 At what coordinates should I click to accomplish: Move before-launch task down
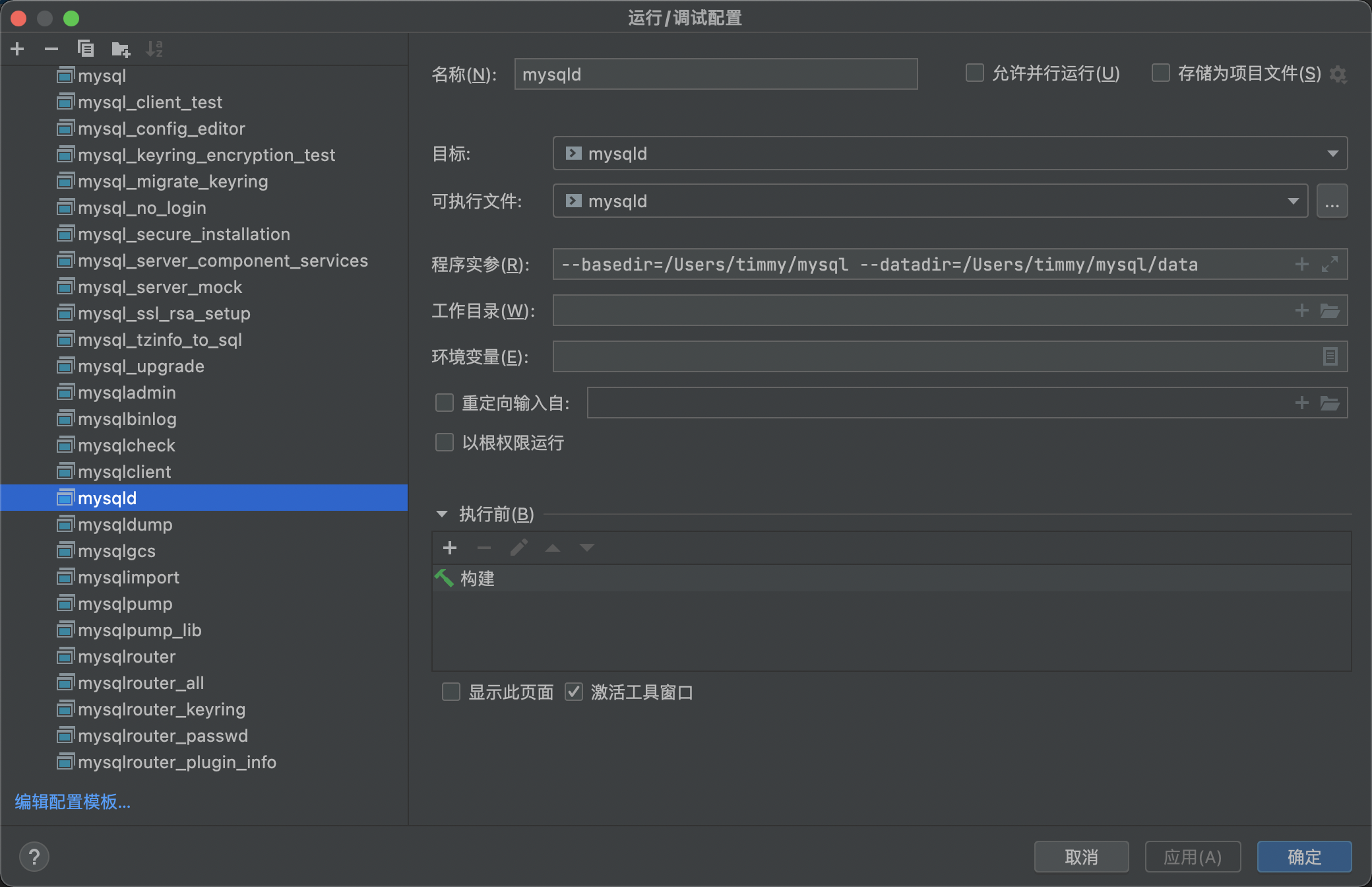[587, 548]
